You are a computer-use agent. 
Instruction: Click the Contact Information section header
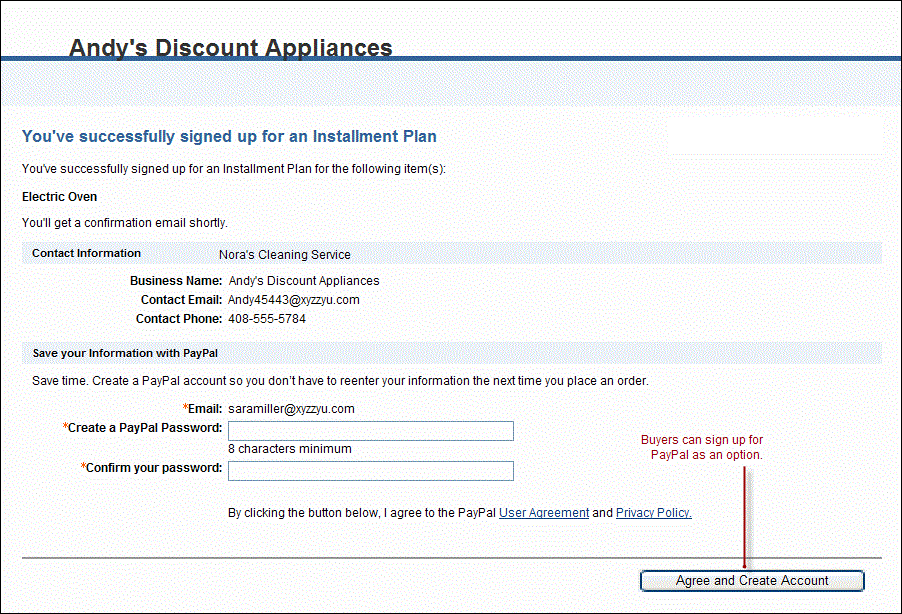pyautogui.click(x=86, y=254)
